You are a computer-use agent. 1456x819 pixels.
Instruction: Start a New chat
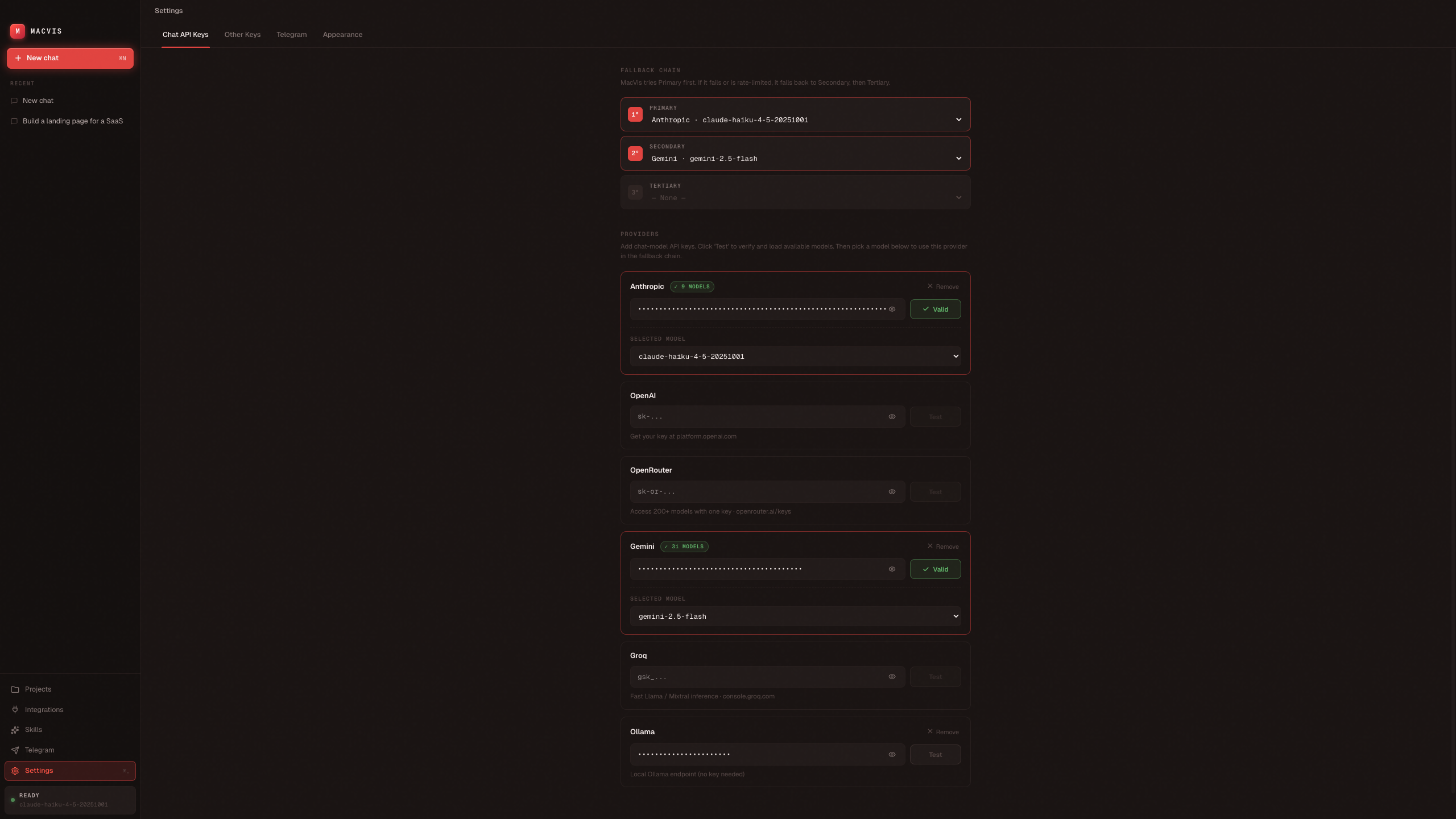pos(70,58)
